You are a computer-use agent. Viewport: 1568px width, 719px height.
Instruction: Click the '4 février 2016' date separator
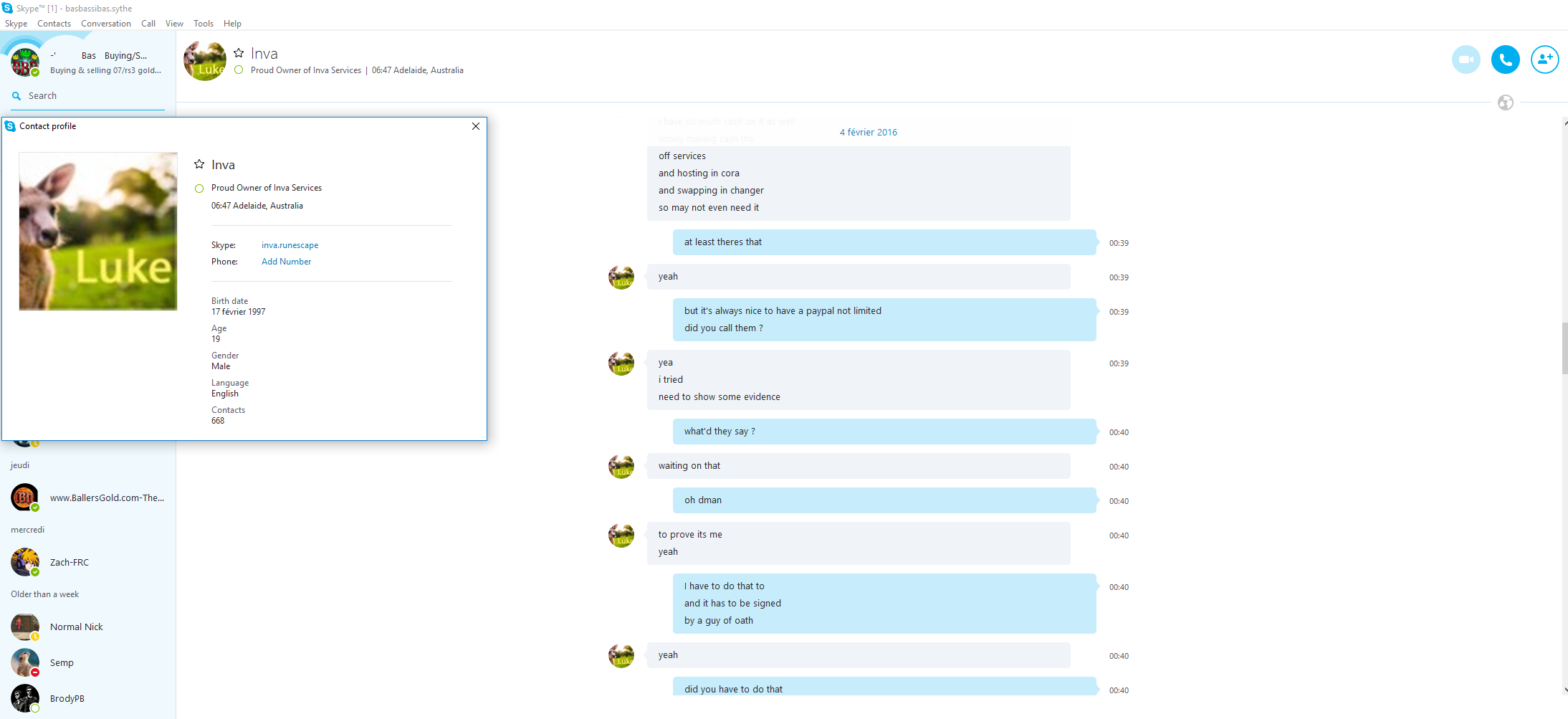pos(869,132)
